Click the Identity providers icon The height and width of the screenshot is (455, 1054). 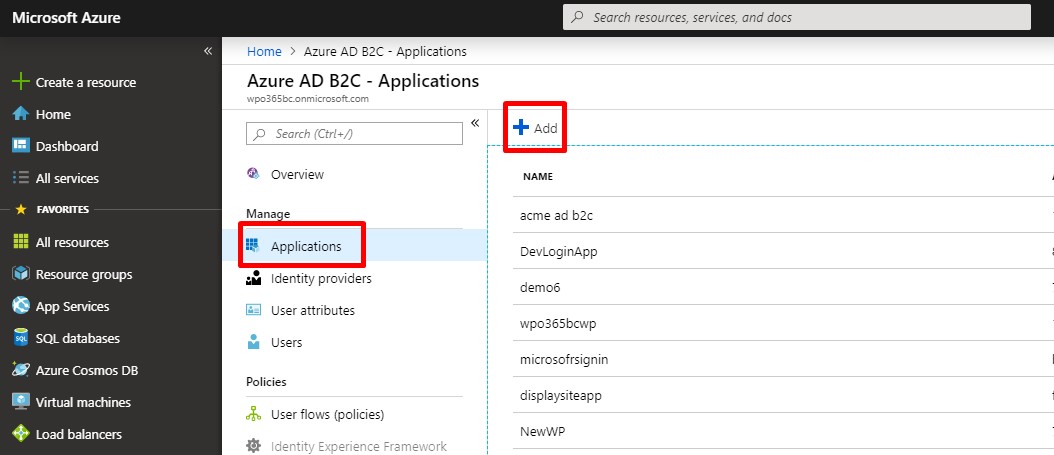point(253,278)
